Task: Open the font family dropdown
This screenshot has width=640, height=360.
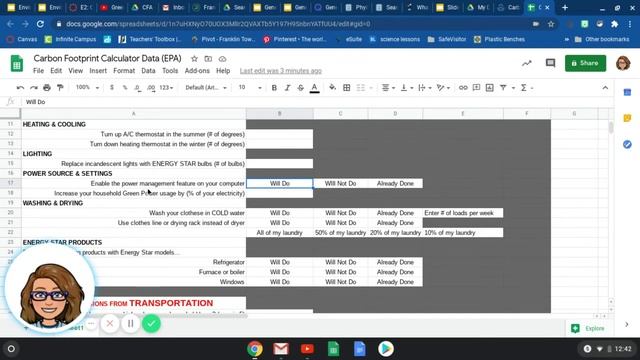Action: 206,88
